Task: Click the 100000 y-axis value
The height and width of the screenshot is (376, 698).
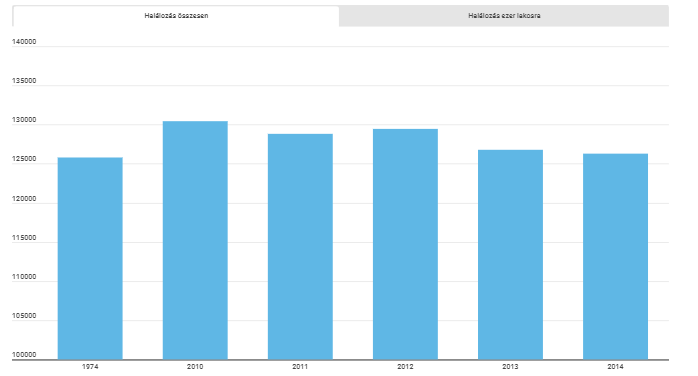Action: point(24,355)
